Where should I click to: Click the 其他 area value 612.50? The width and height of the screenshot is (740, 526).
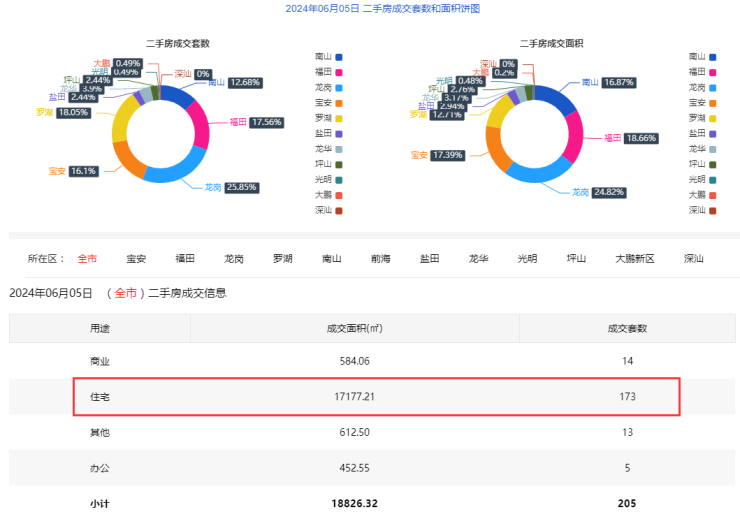point(354,433)
